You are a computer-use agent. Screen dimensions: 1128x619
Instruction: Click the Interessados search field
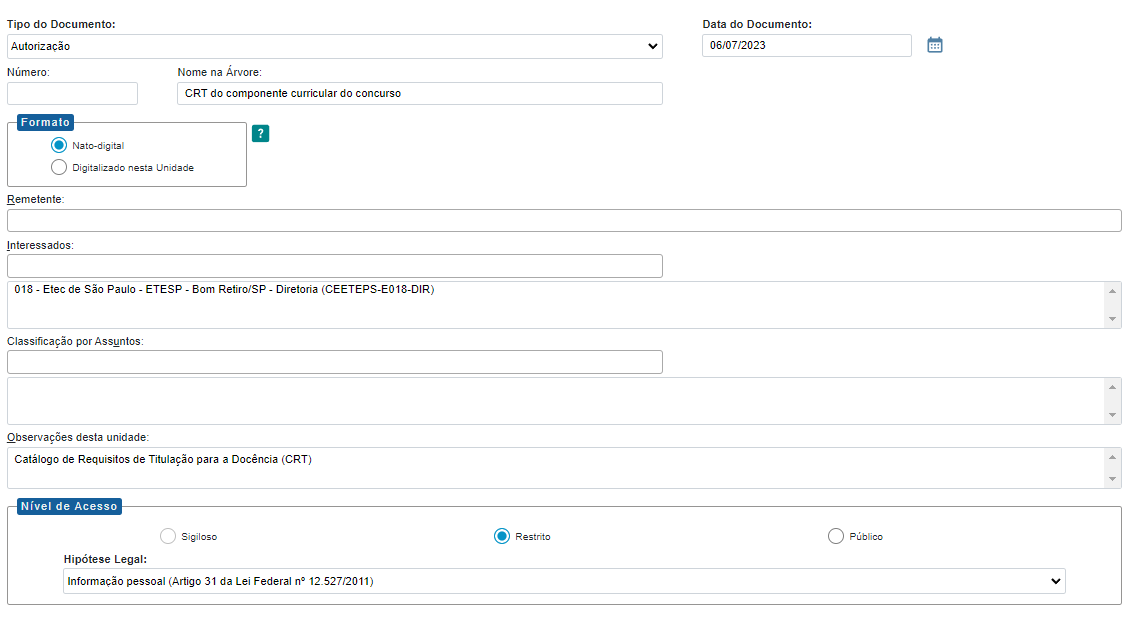click(x=334, y=266)
